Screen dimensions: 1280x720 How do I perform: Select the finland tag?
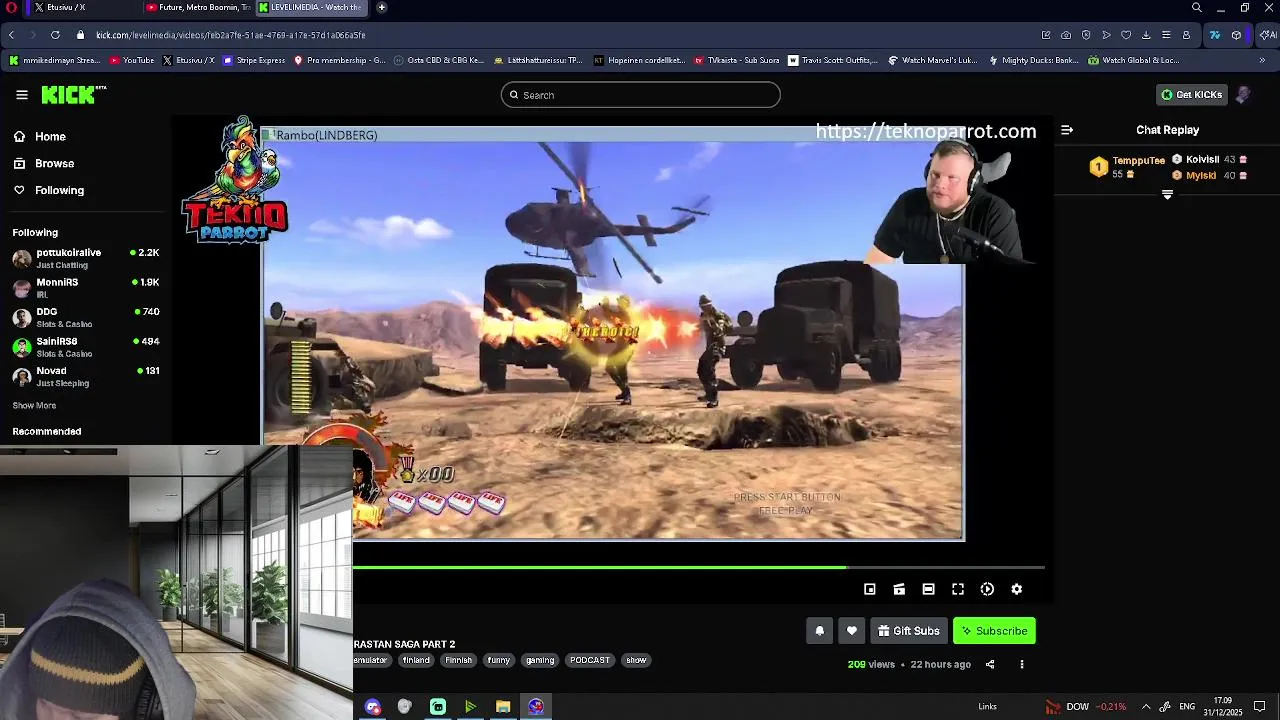coord(416,660)
